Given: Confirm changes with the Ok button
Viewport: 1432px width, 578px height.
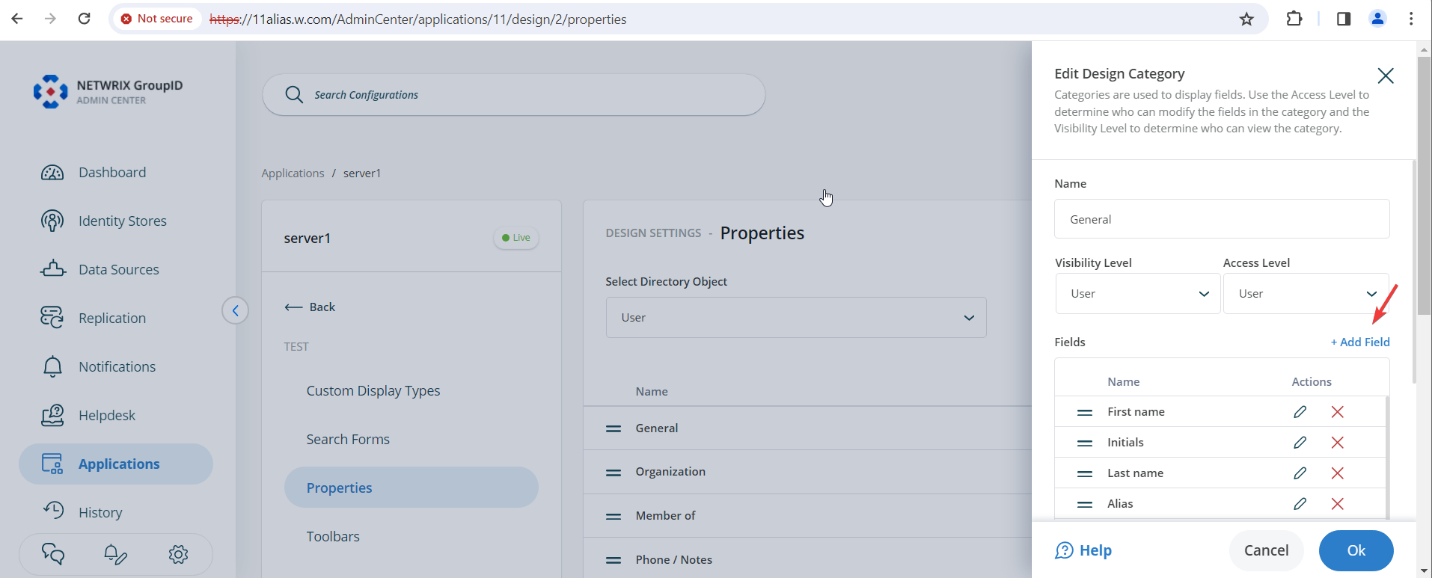Looking at the screenshot, I should click(1355, 550).
